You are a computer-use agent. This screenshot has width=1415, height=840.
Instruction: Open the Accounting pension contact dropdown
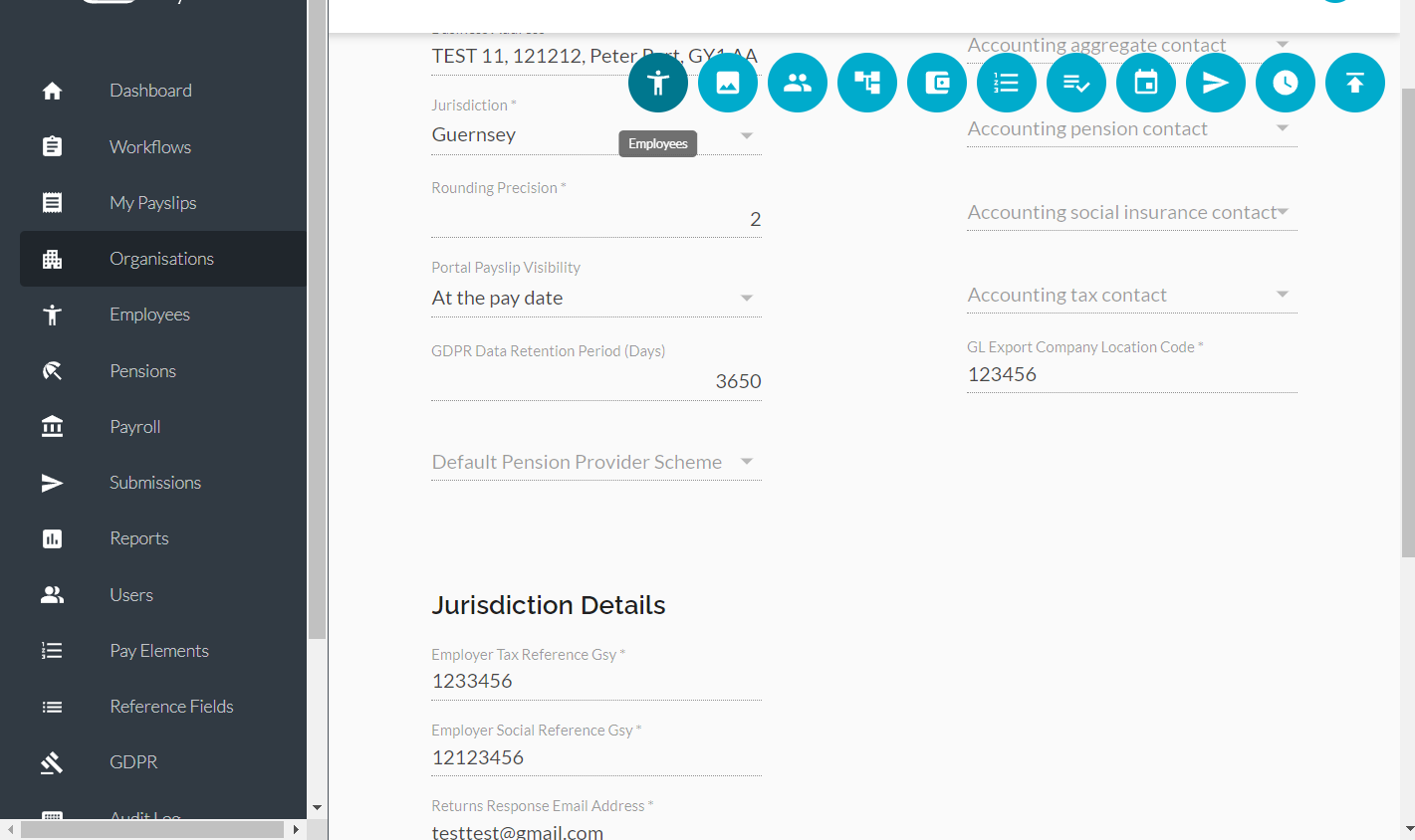(x=1132, y=128)
